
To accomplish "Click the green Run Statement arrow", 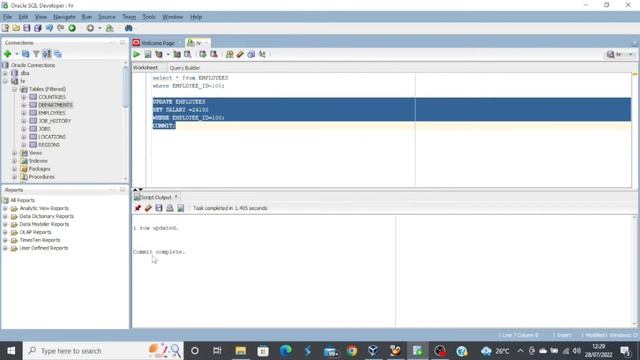I will (x=137, y=54).
